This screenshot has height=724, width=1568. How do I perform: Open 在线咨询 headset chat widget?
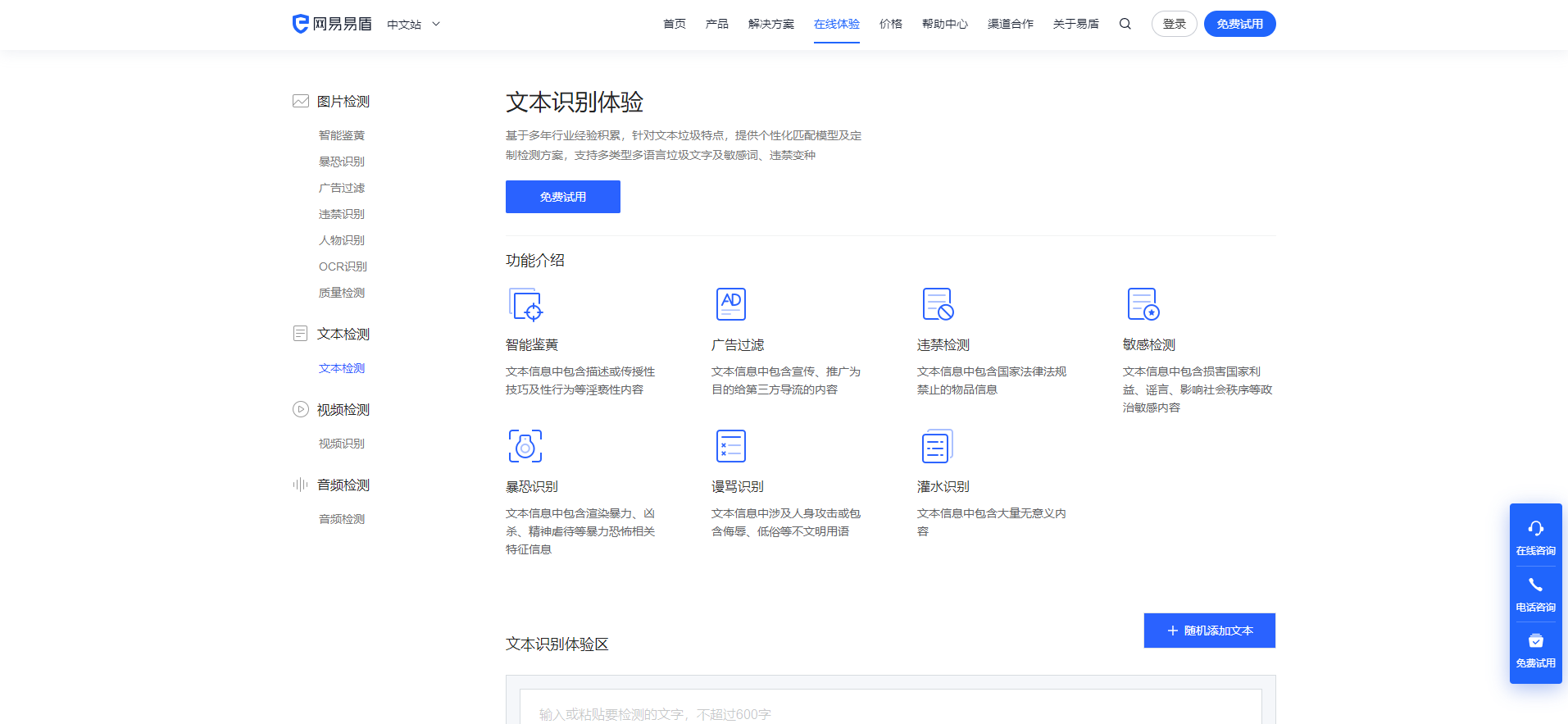1535,536
